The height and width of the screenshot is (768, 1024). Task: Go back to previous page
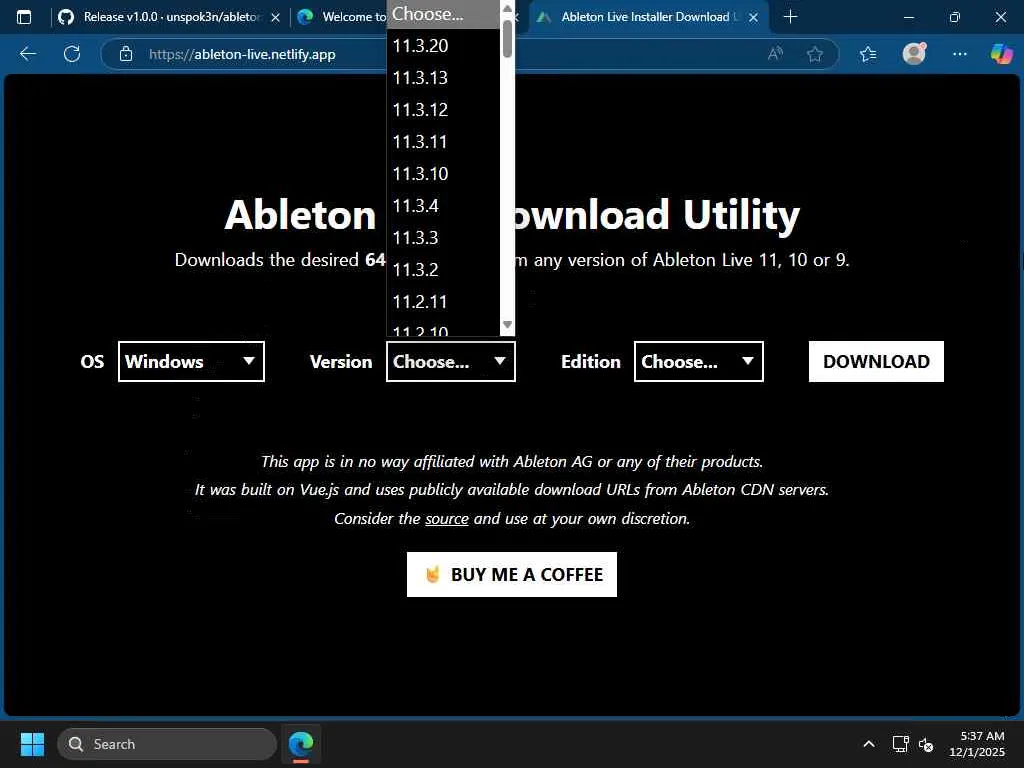(27, 54)
